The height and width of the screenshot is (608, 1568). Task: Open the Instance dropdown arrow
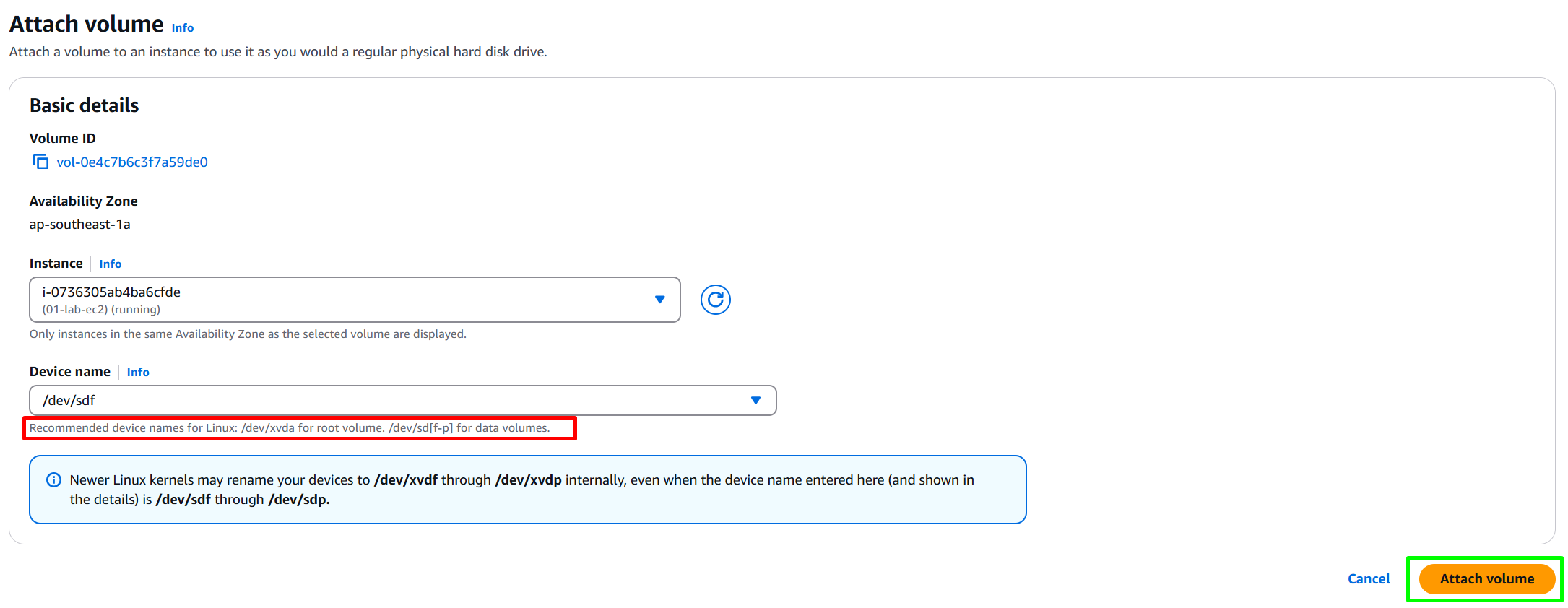[x=659, y=300]
